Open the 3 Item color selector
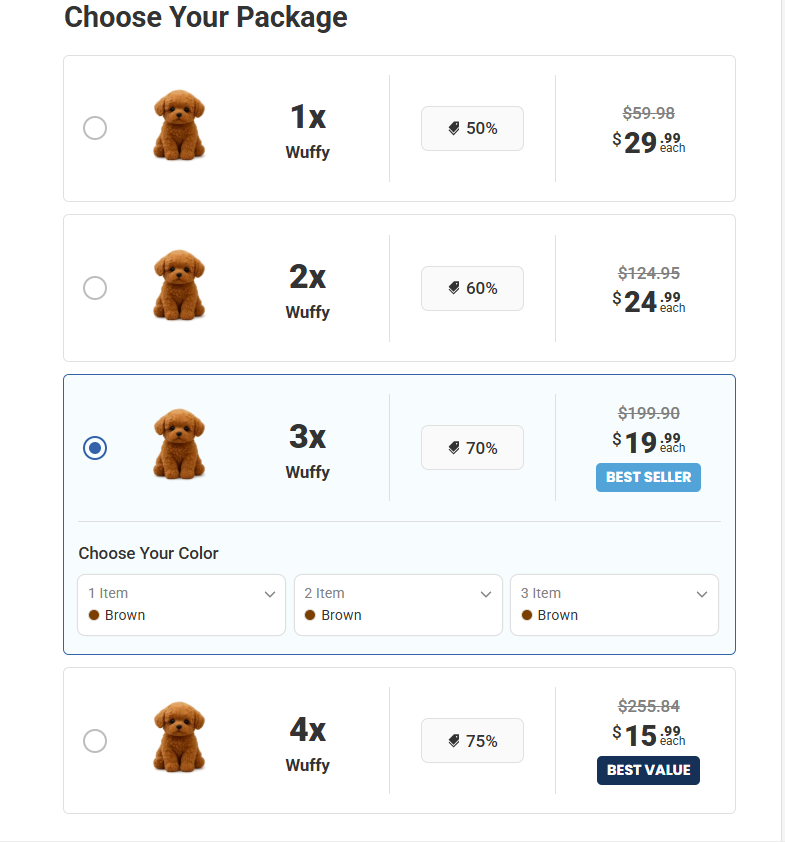Screen dimensions: 785x842 pyautogui.click(x=614, y=604)
